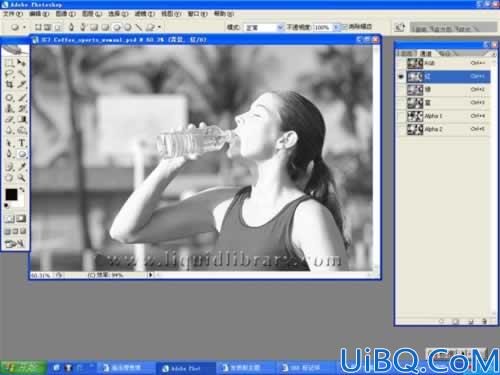Toggle the anti-alias checkbox
Image resolution: width=500 pixels, height=375 pixels.
tap(345, 26)
